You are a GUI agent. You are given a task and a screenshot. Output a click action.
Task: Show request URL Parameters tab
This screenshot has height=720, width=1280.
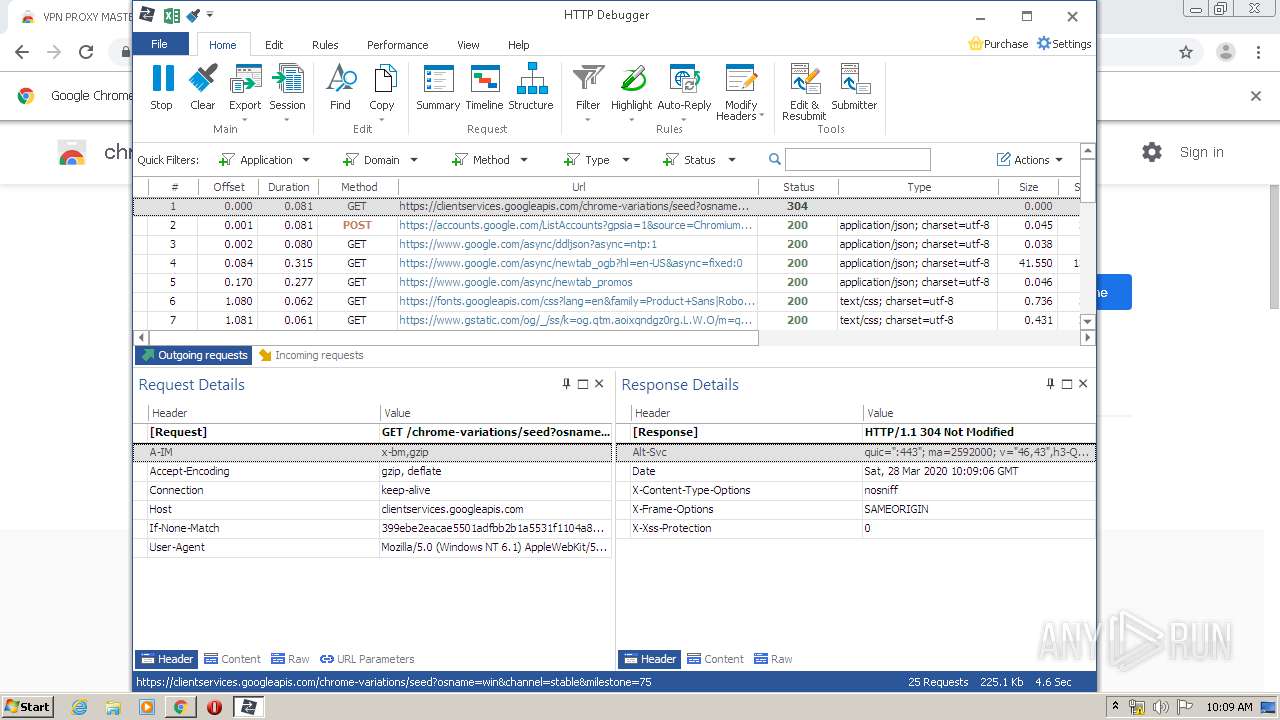[367, 659]
